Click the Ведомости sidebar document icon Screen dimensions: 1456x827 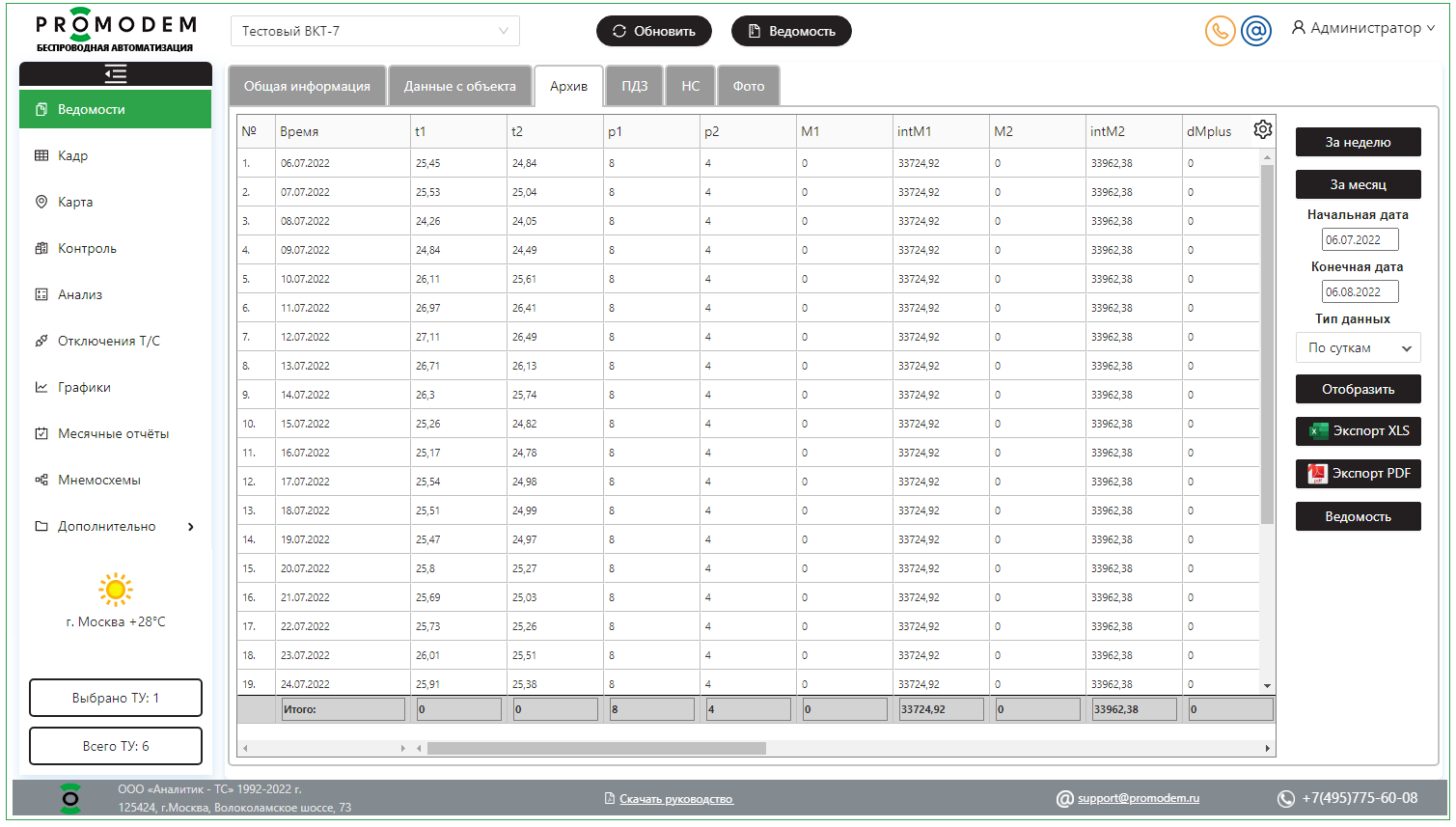coord(41,109)
